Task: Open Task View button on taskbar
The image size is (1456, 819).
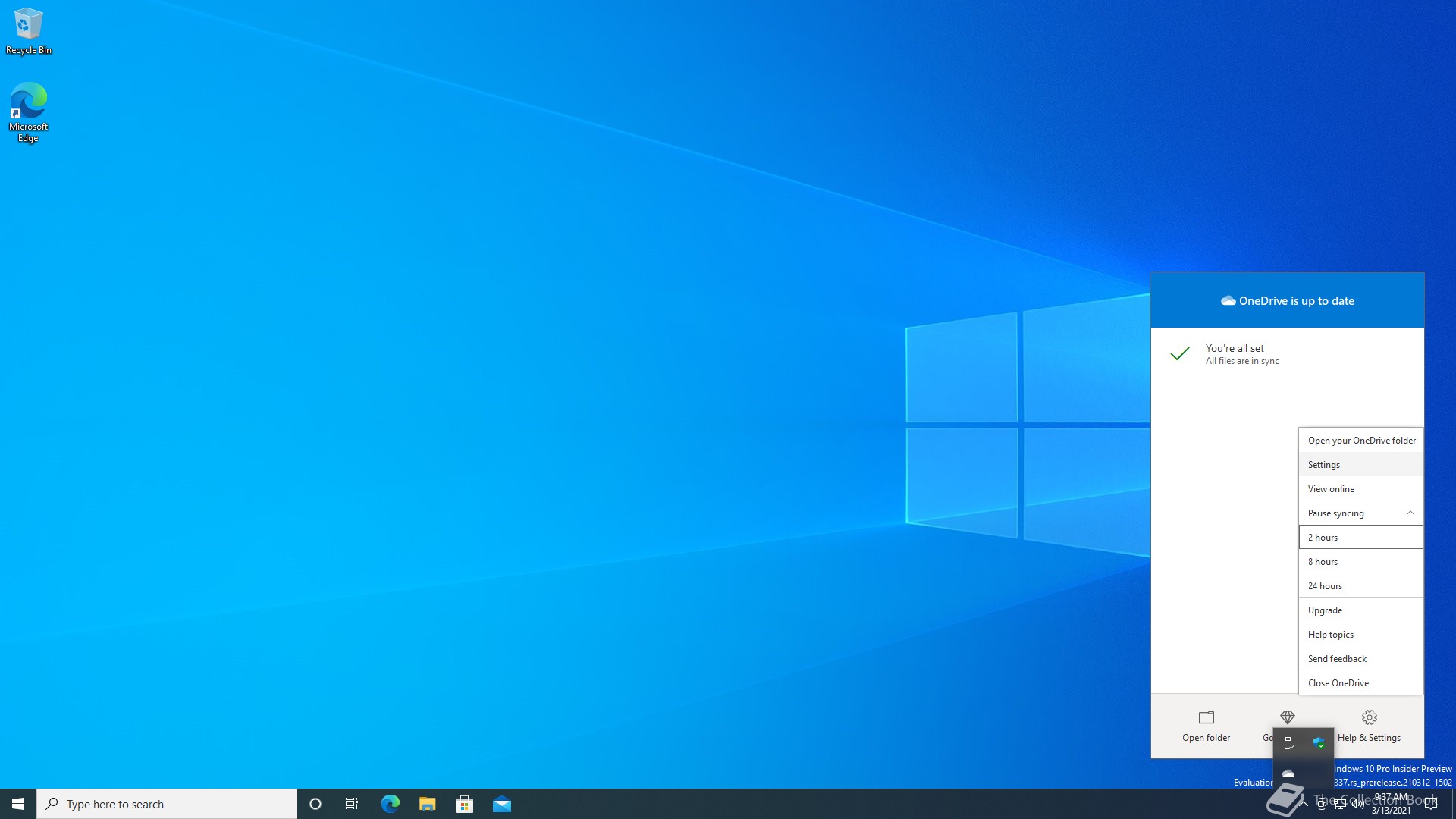Action: [x=352, y=804]
